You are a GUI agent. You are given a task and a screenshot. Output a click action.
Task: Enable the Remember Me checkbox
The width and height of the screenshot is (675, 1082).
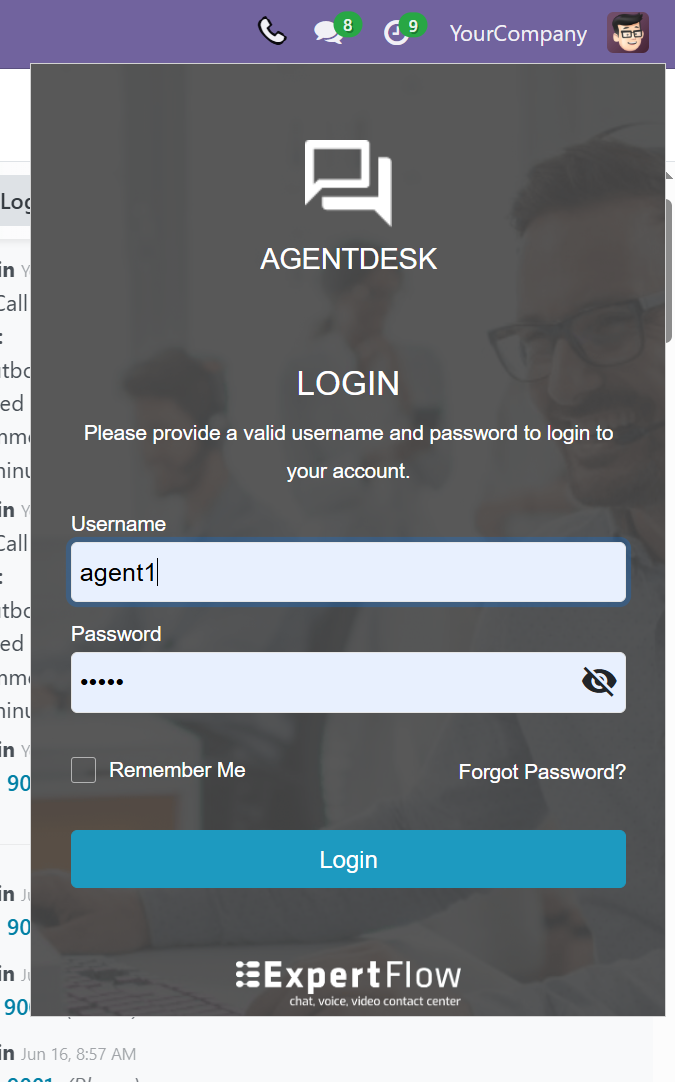(84, 770)
